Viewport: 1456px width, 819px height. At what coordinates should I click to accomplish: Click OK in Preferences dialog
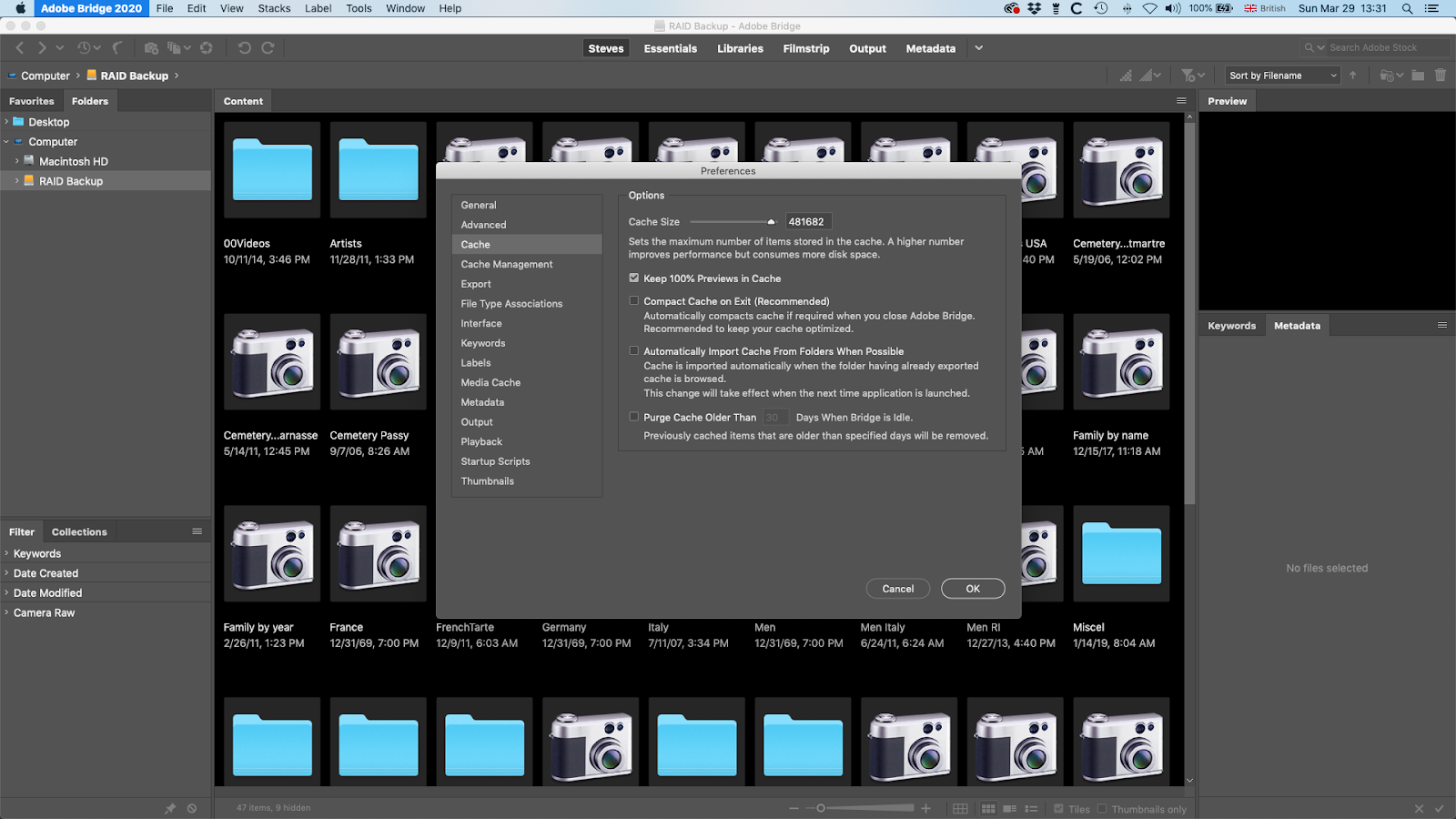coord(973,589)
